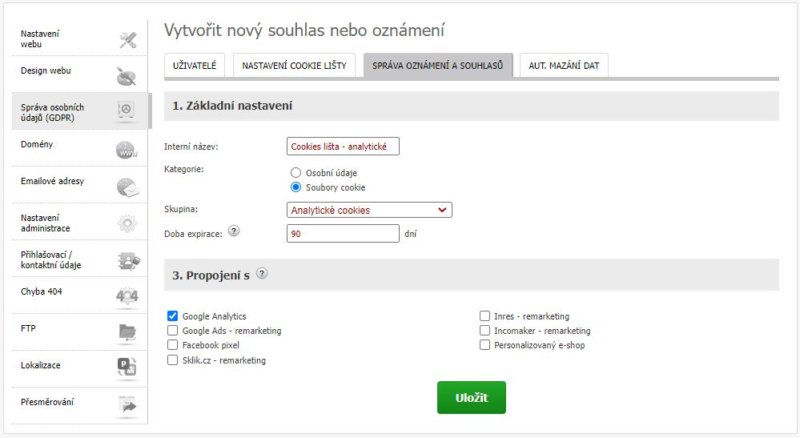
Task: Open Lokalizace translation icon
Action: click(127, 368)
